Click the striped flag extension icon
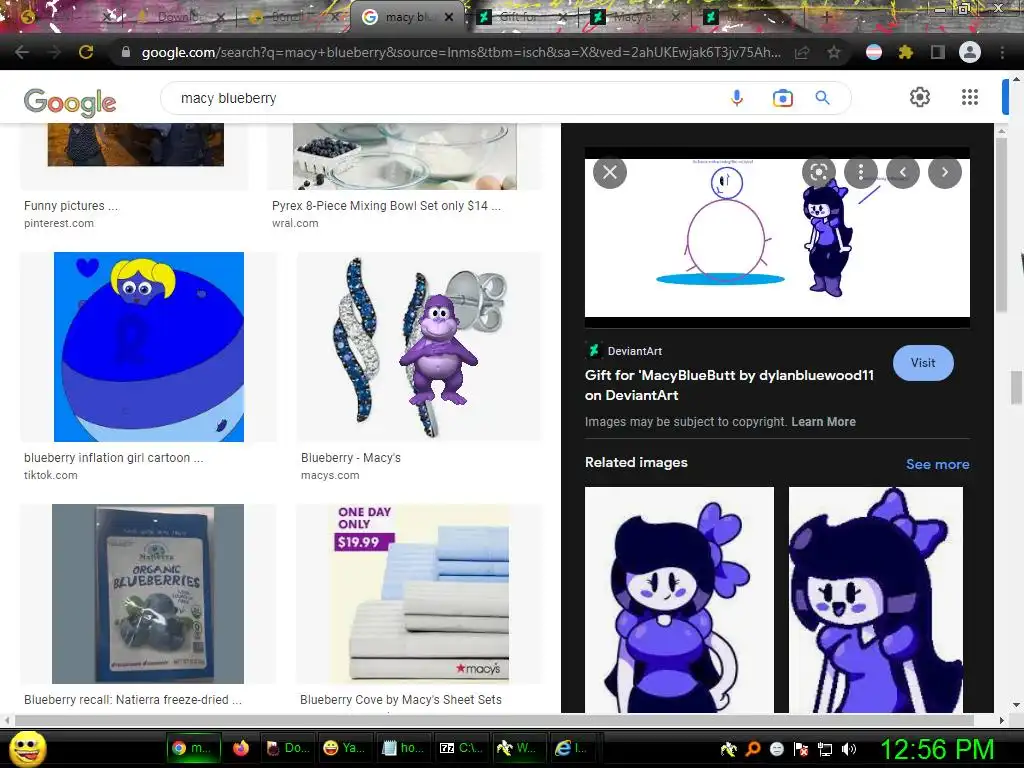The width and height of the screenshot is (1024, 768). (874, 52)
